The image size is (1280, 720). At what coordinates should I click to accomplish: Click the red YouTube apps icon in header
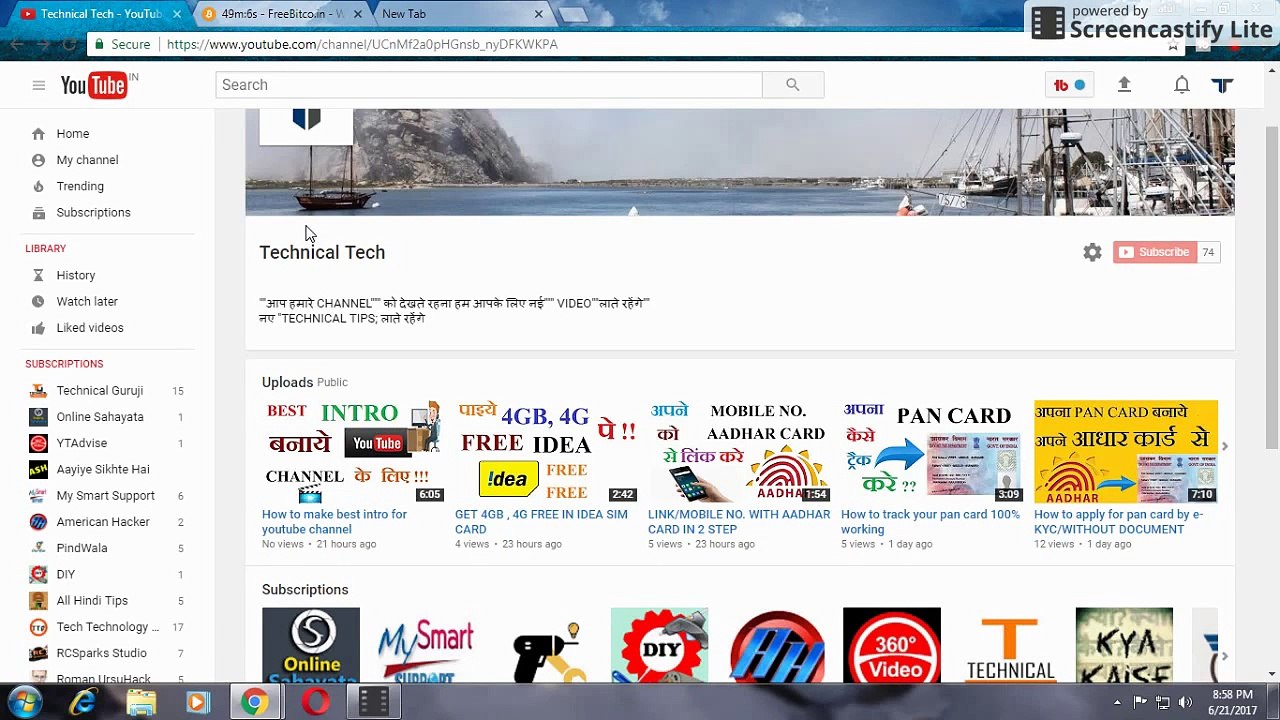(x=1069, y=85)
